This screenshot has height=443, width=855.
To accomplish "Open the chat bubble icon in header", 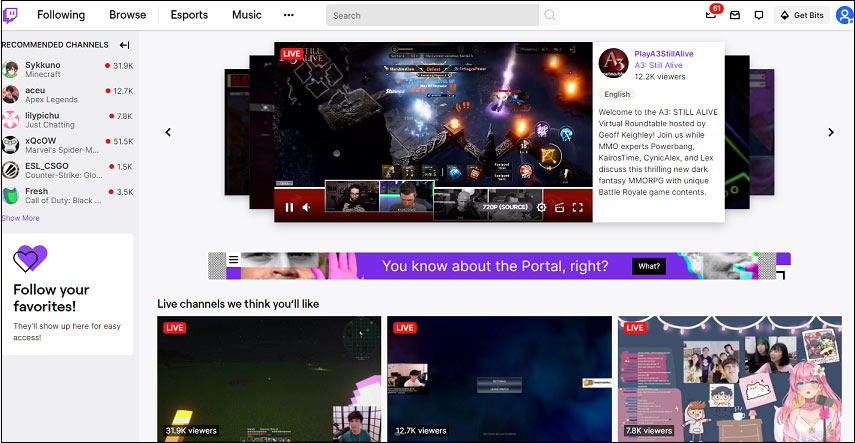I will (x=758, y=15).
